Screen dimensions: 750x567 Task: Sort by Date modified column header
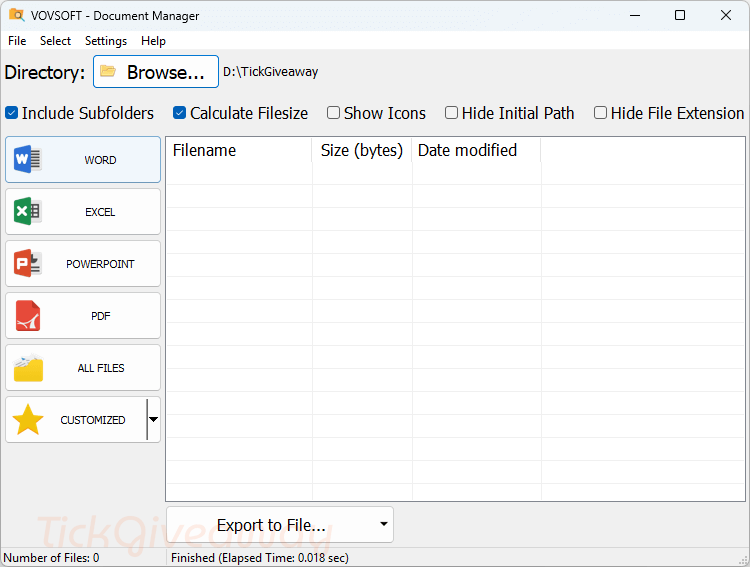pyautogui.click(x=476, y=150)
